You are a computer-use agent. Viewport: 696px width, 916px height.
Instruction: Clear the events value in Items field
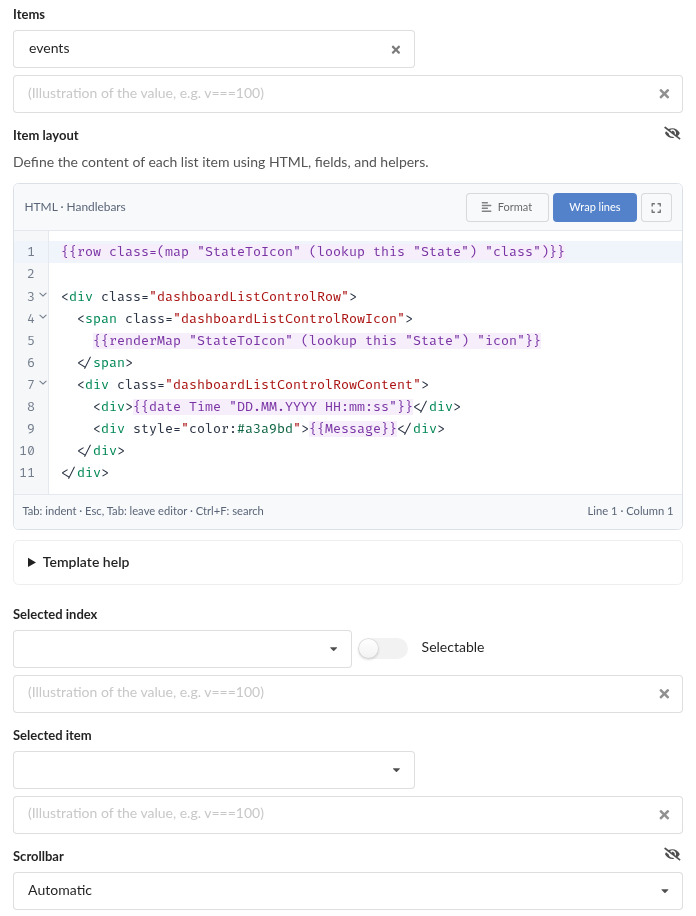[x=396, y=50]
